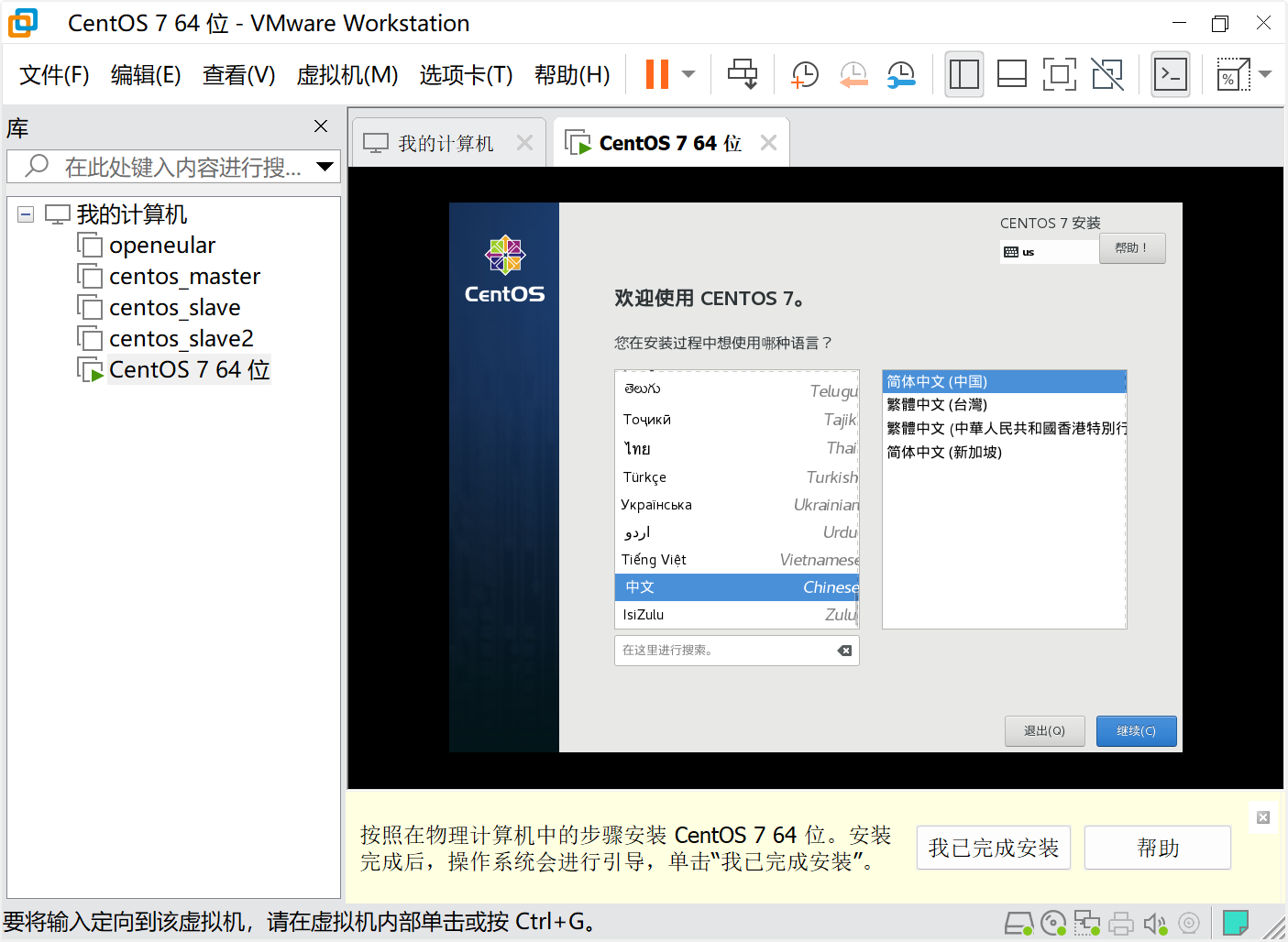Select 中文 Chinese language row
The width and height of the screenshot is (1288, 942).
[737, 587]
